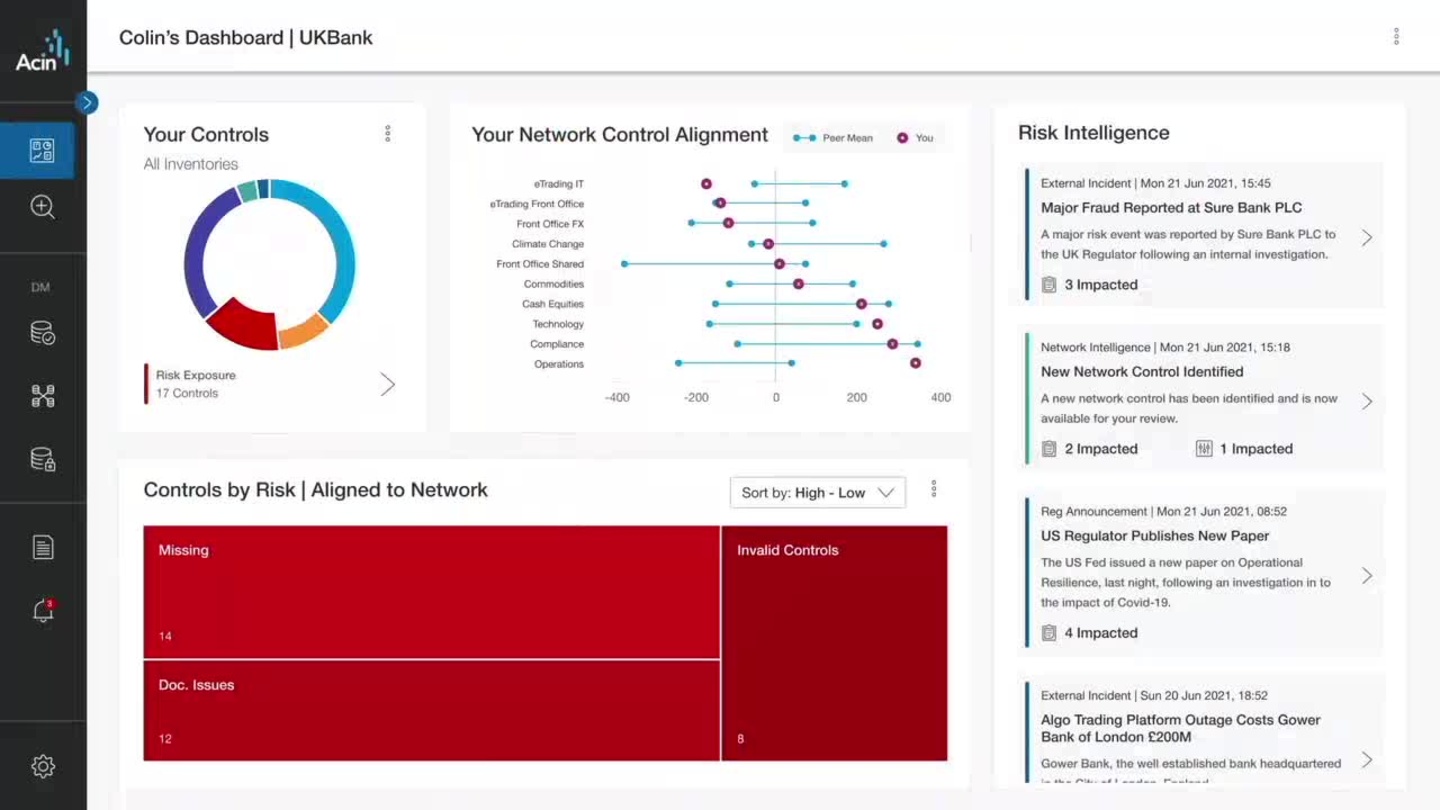Open settings gear icon at sidebar bottom

pos(42,766)
